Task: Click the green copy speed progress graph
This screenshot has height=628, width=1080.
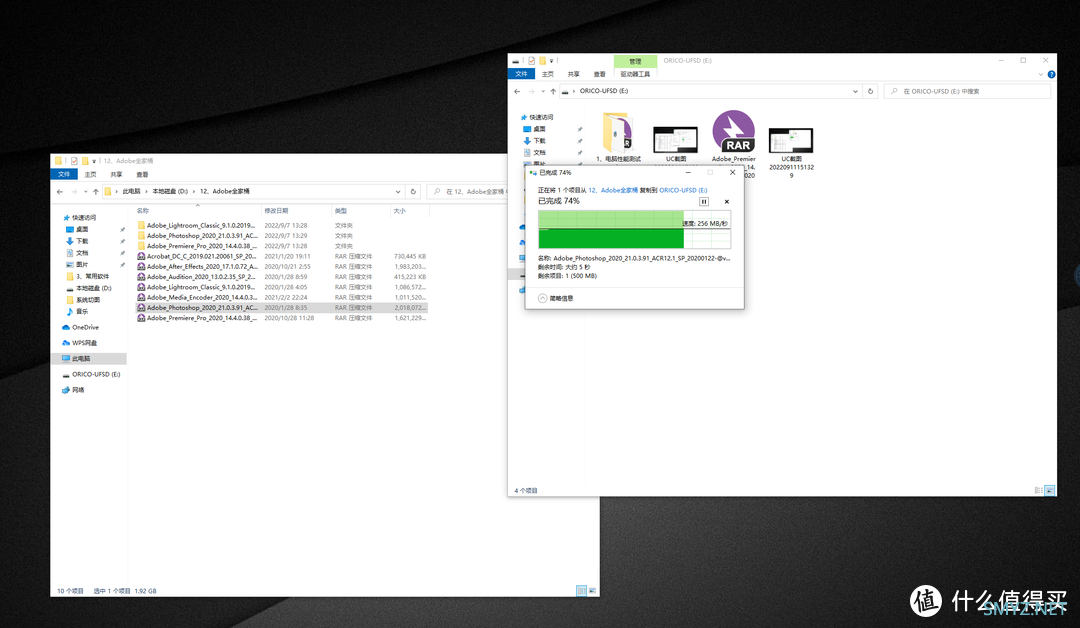Action: 634,229
